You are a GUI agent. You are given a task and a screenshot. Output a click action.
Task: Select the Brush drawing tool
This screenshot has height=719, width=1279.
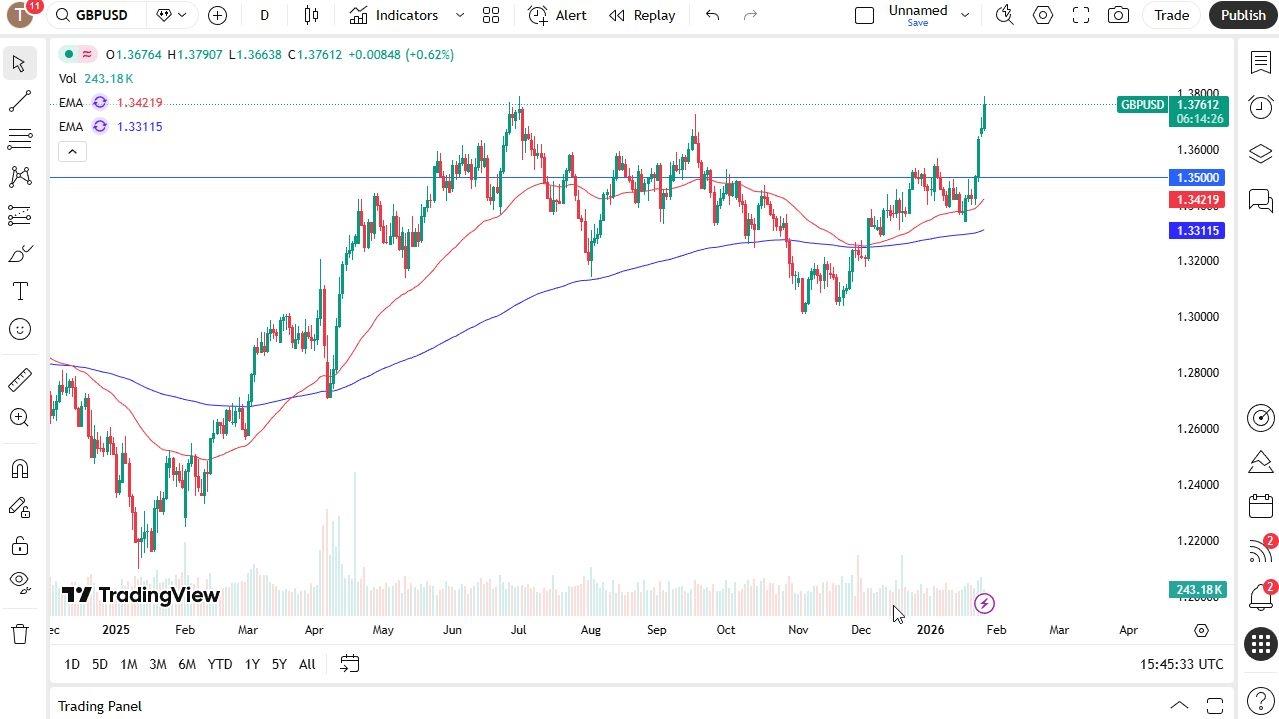click(19, 253)
